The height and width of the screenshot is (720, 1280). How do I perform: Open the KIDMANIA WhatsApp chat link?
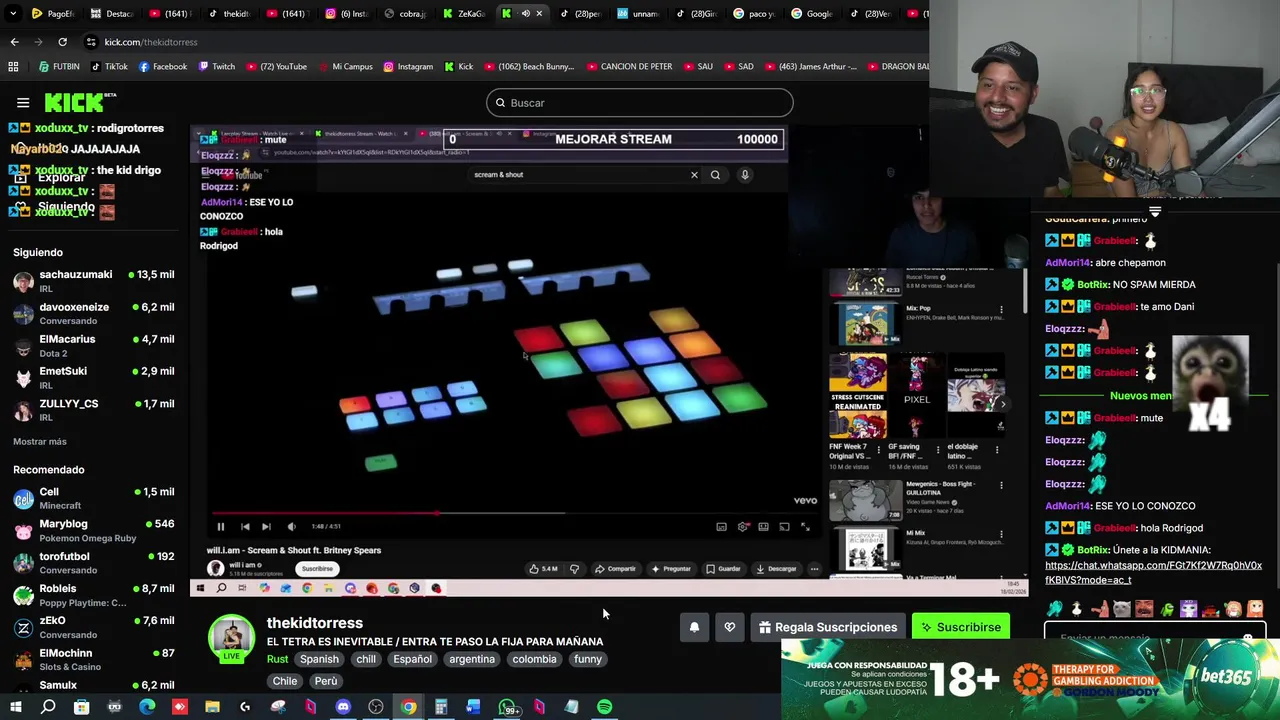click(1153, 572)
